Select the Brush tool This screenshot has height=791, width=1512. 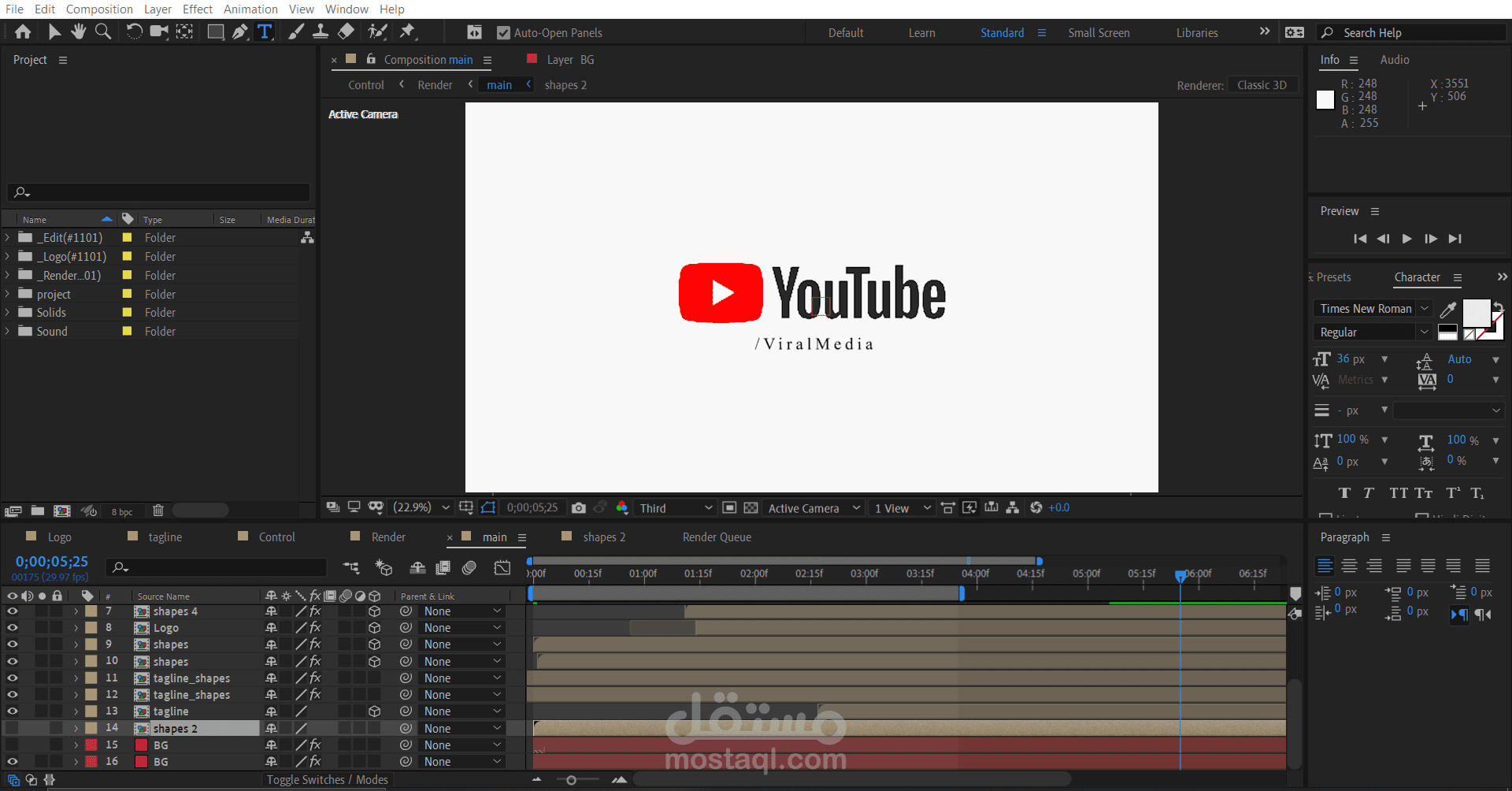[x=296, y=32]
